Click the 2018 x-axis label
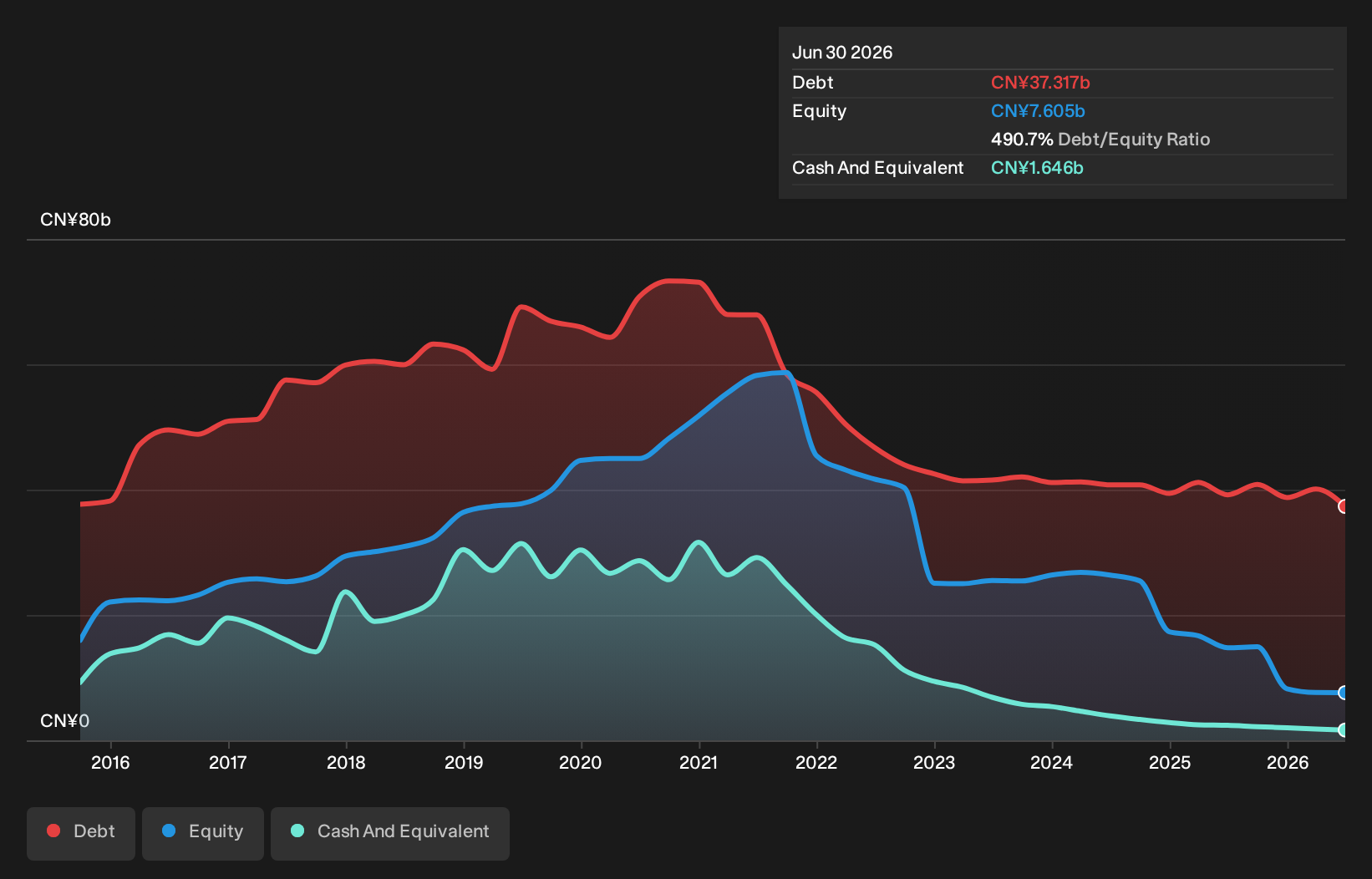1372x879 pixels. pyautogui.click(x=346, y=763)
